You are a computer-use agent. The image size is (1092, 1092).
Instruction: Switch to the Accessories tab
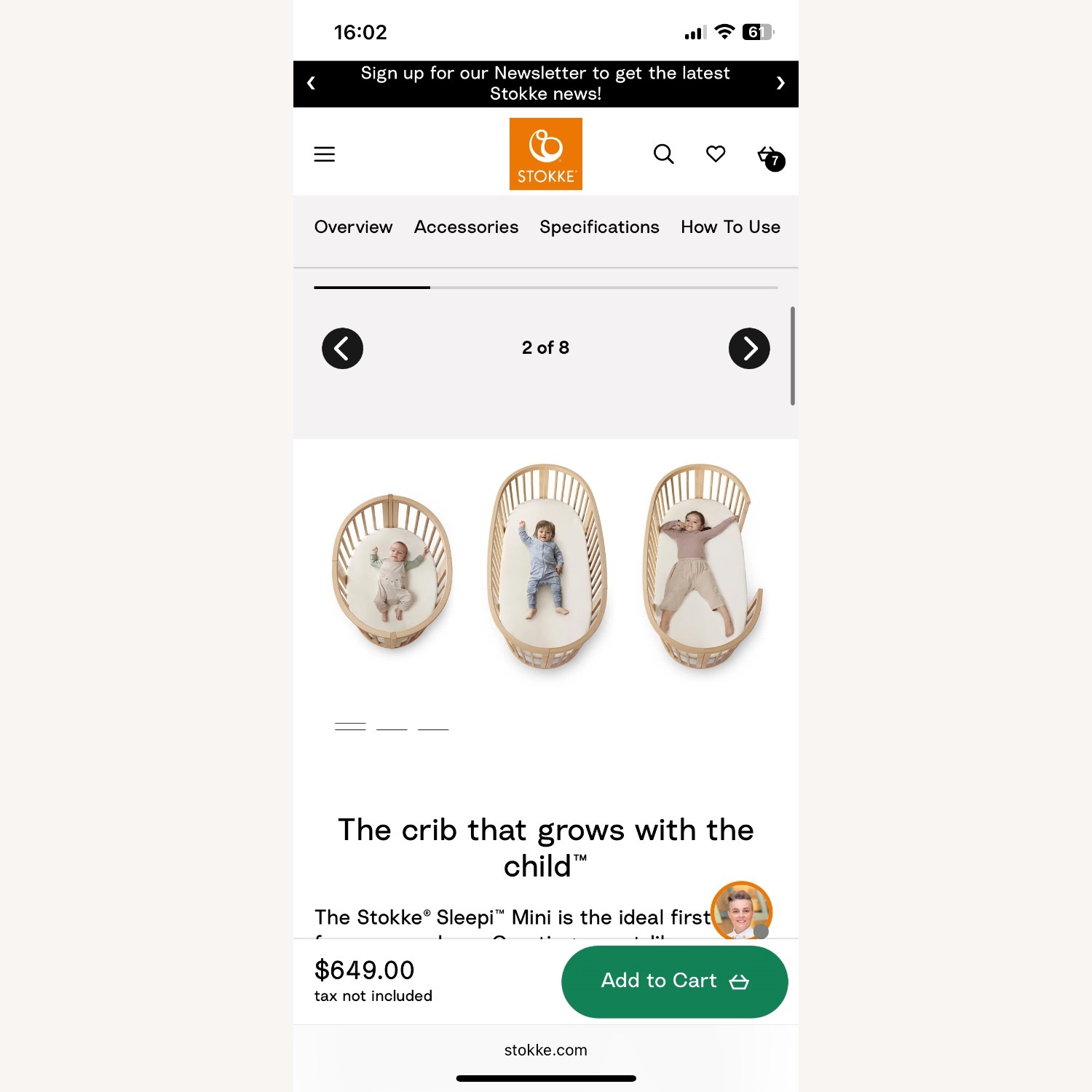coord(466,227)
